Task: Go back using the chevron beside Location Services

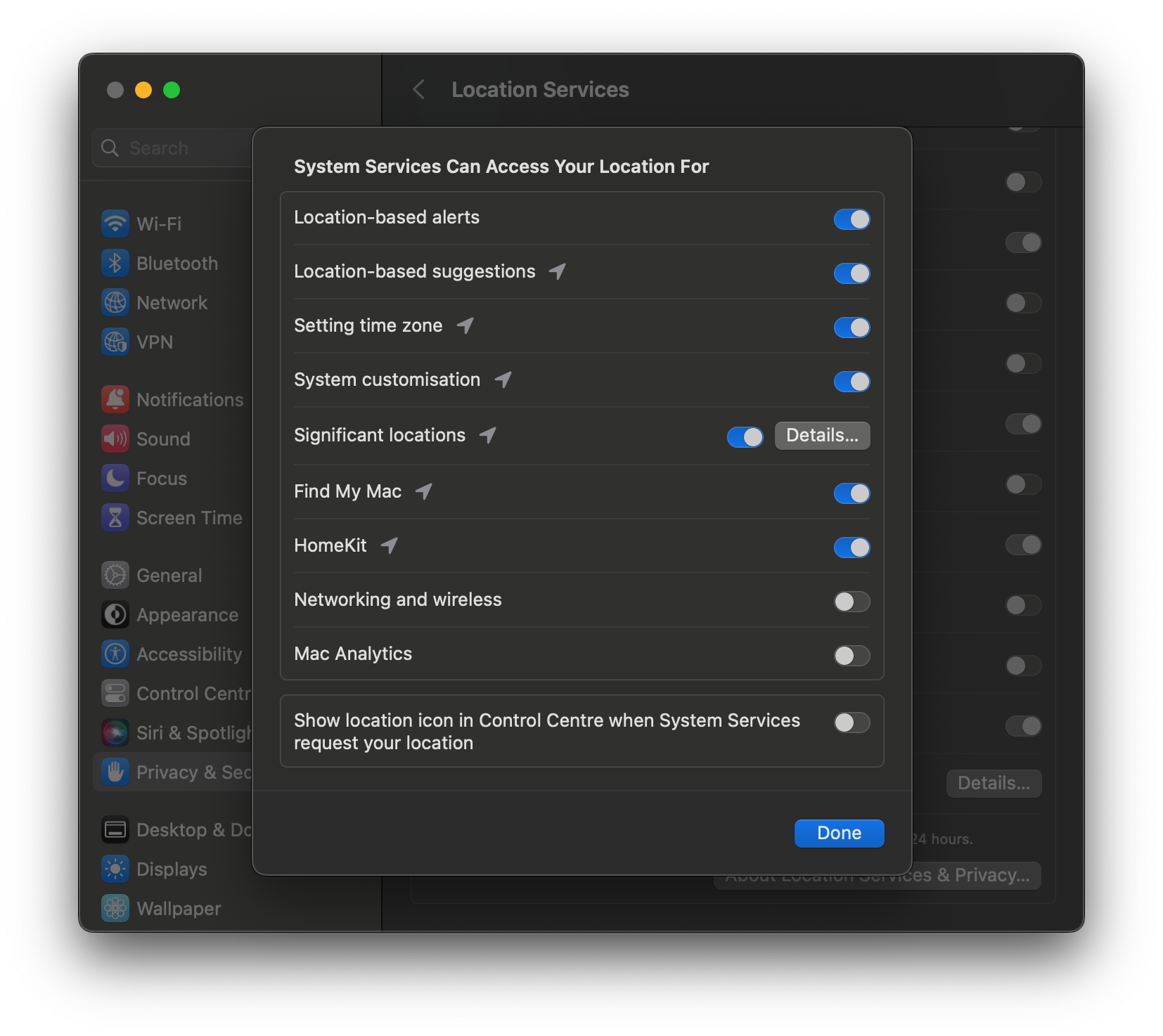Action: [419, 89]
